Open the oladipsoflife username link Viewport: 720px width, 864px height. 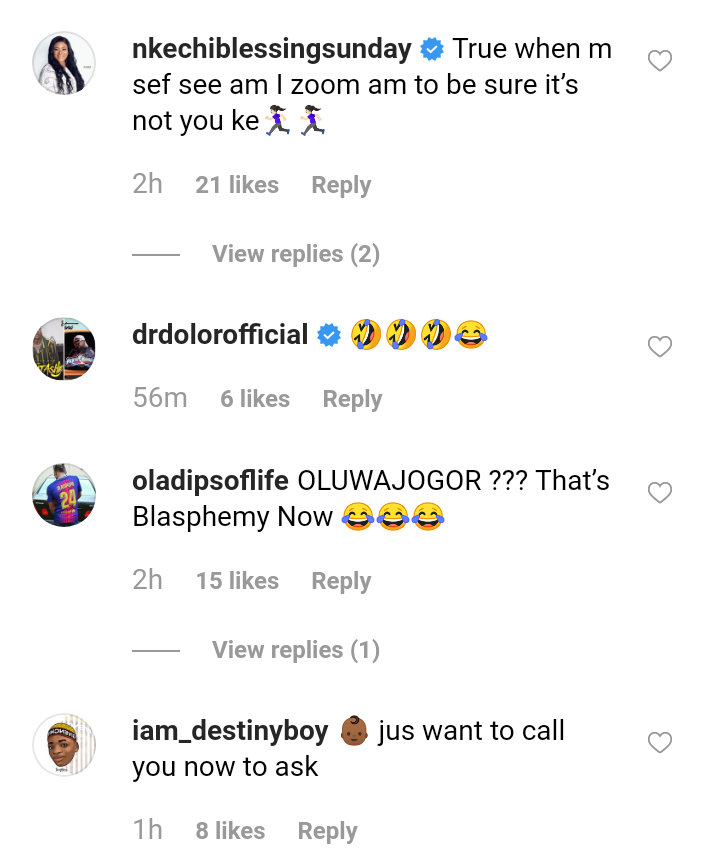(210, 480)
